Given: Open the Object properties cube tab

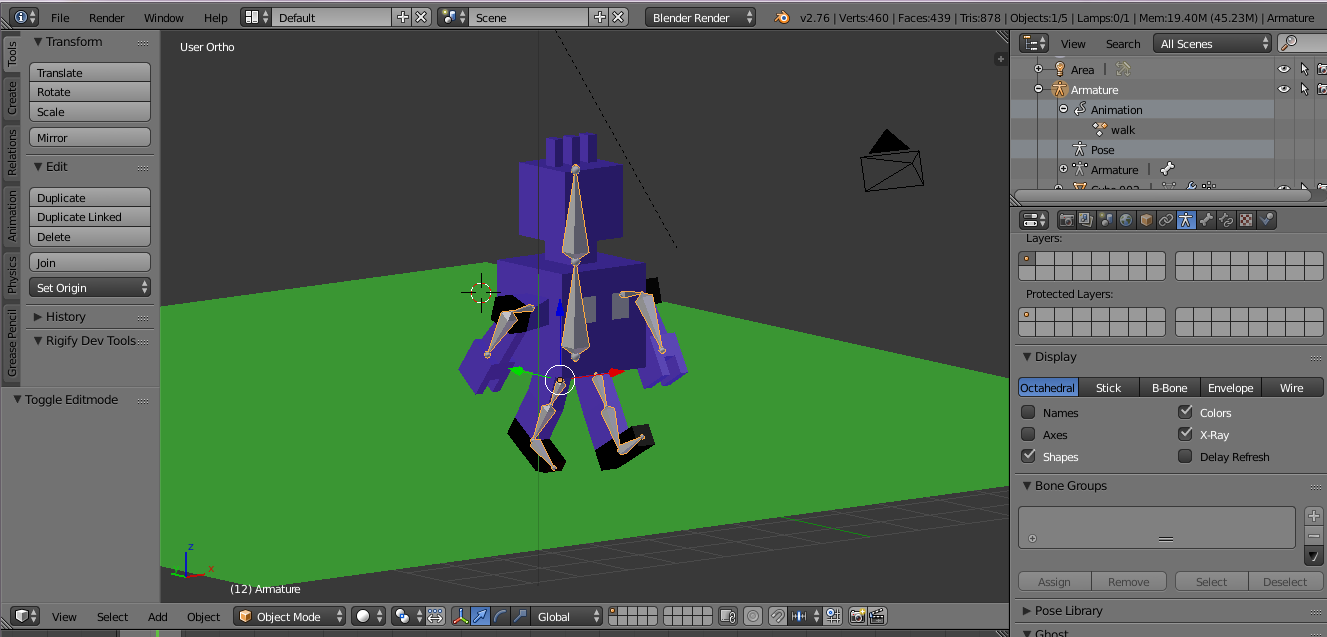Looking at the screenshot, I should [1146, 220].
